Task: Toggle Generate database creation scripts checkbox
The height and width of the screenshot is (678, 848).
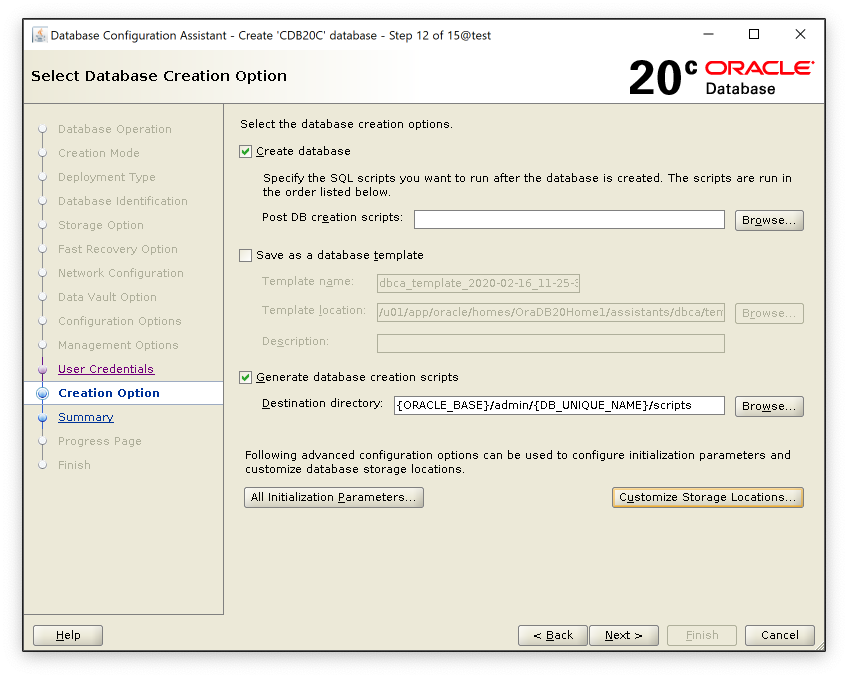Action: [246, 377]
